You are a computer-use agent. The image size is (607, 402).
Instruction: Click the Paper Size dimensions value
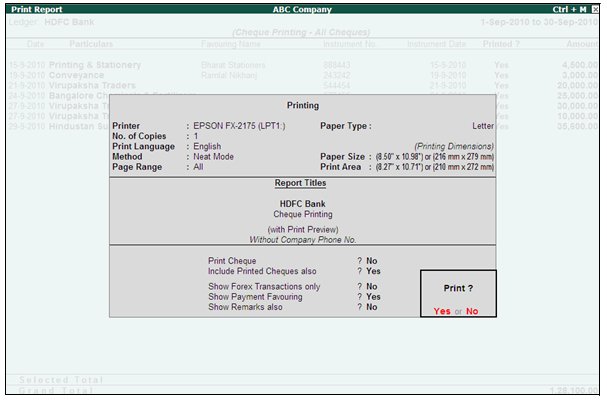coord(435,157)
